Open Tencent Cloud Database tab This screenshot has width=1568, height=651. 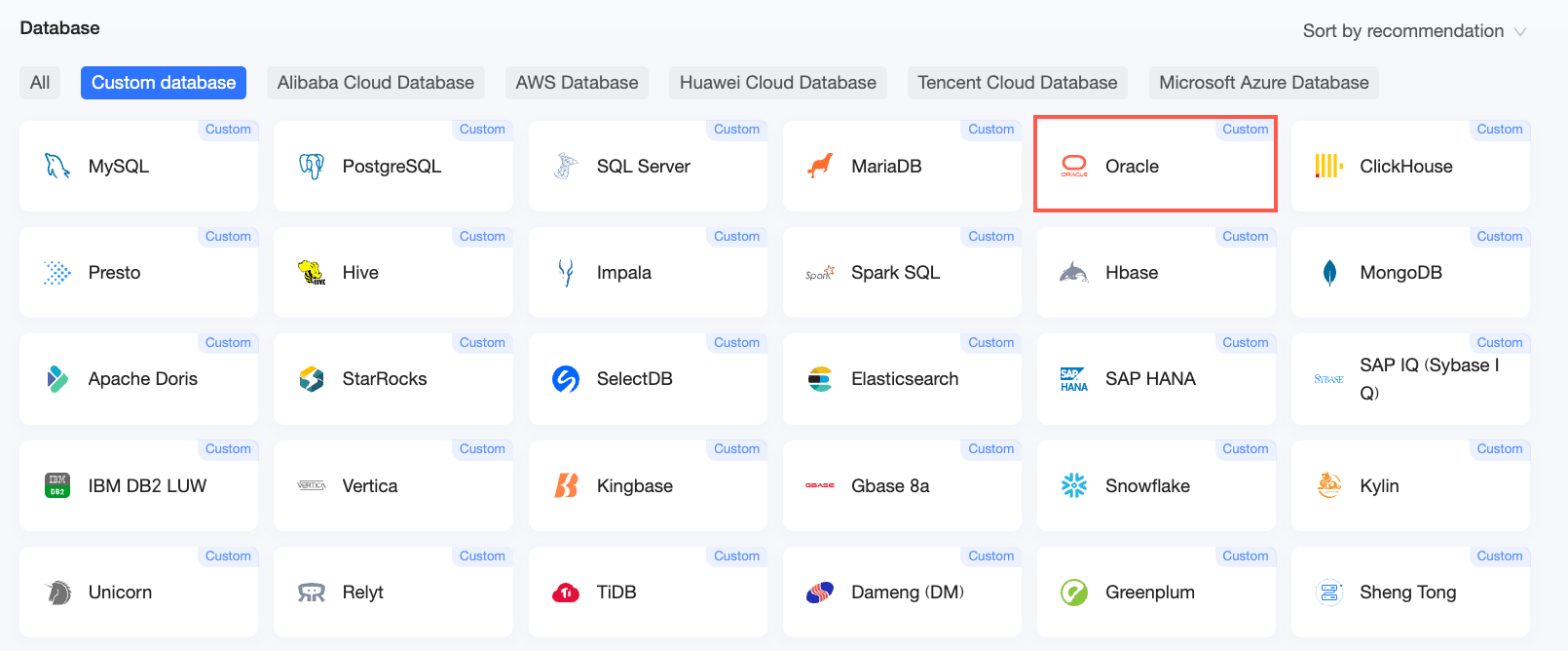tap(1018, 83)
